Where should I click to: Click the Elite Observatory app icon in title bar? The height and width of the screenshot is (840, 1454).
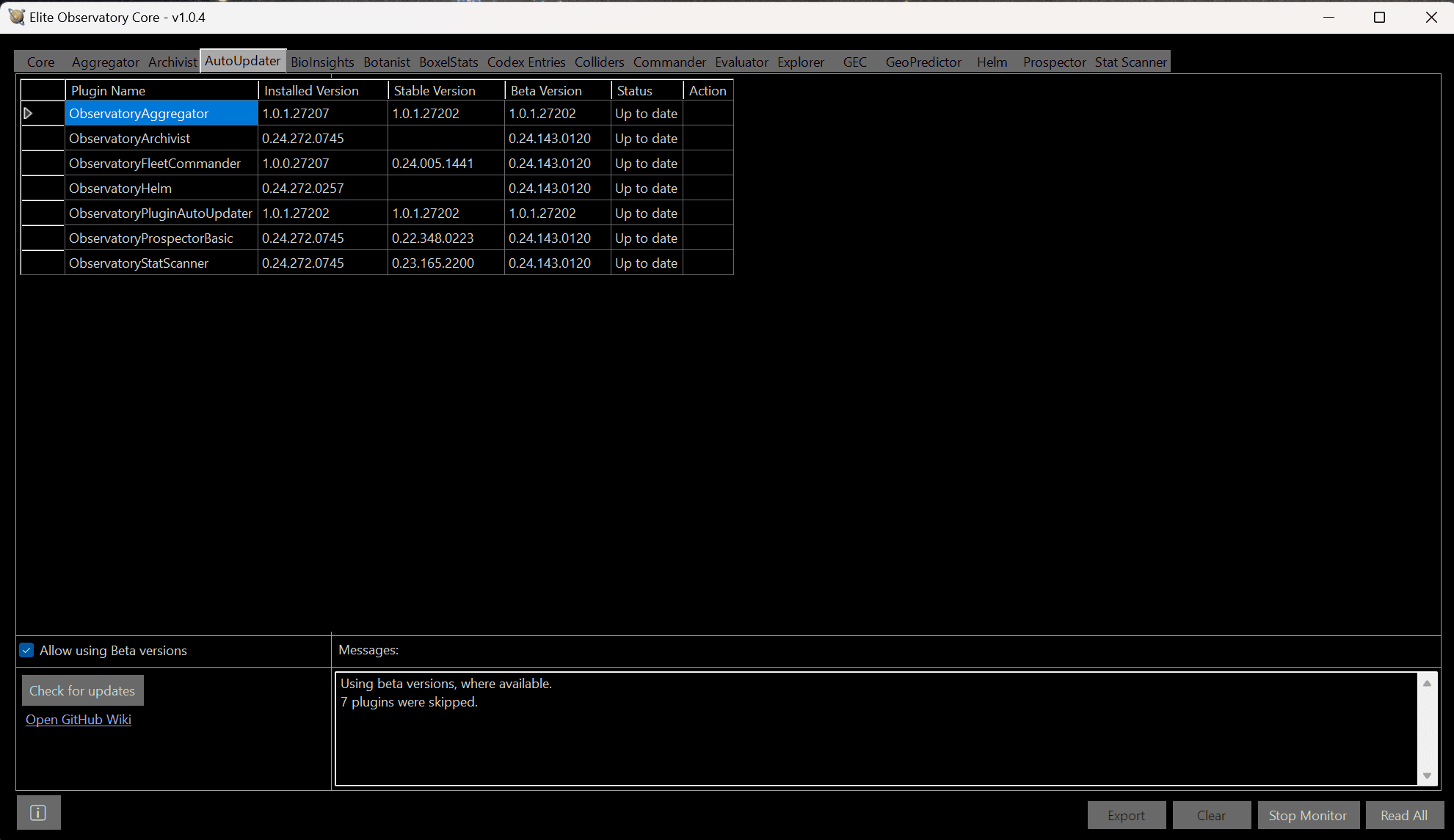coord(16,17)
